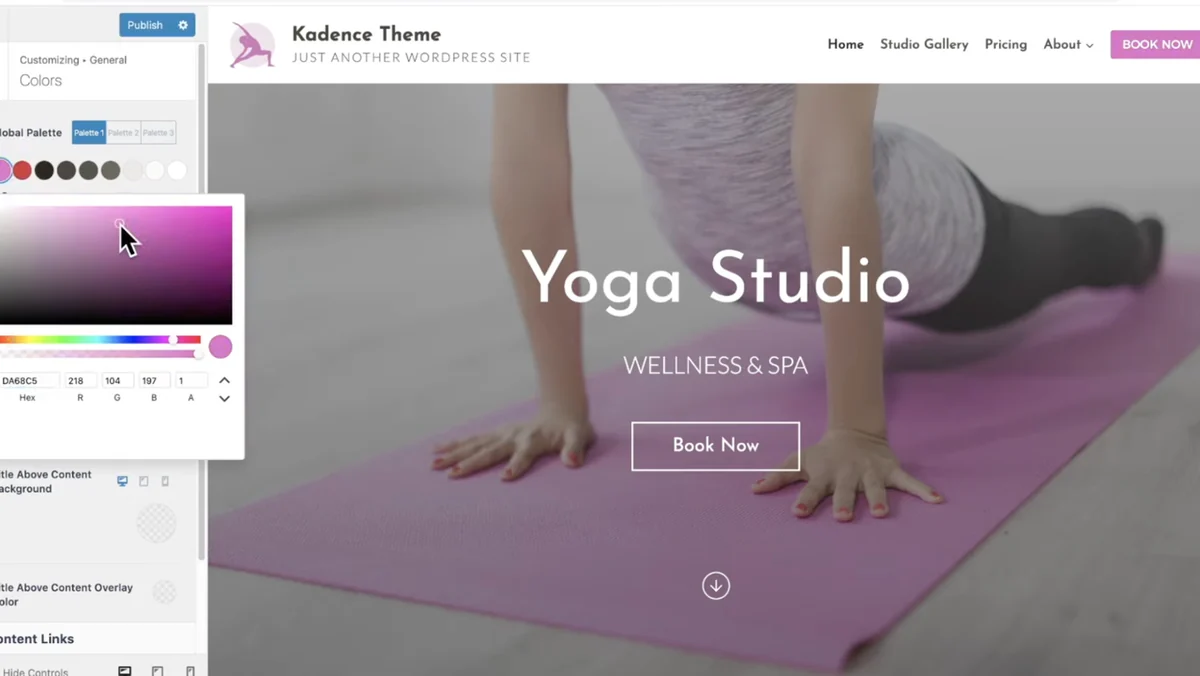Select Palette 1
This screenshot has width=1200, height=676.
89,132
